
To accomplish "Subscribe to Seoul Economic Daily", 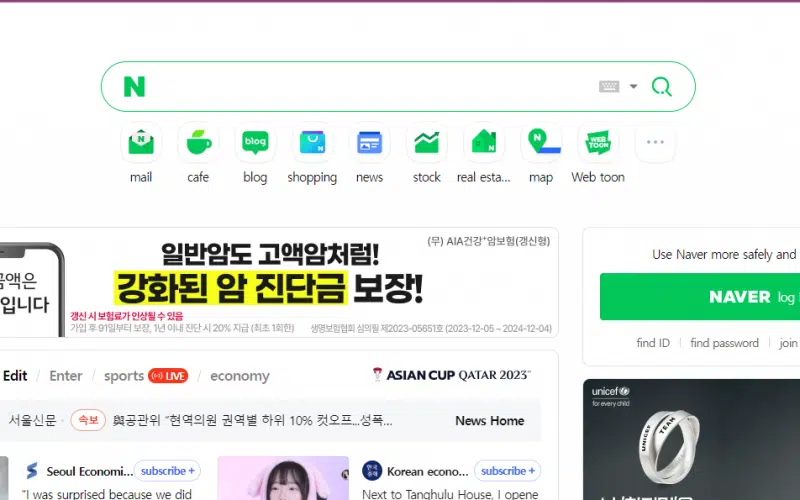I will click(x=168, y=471).
